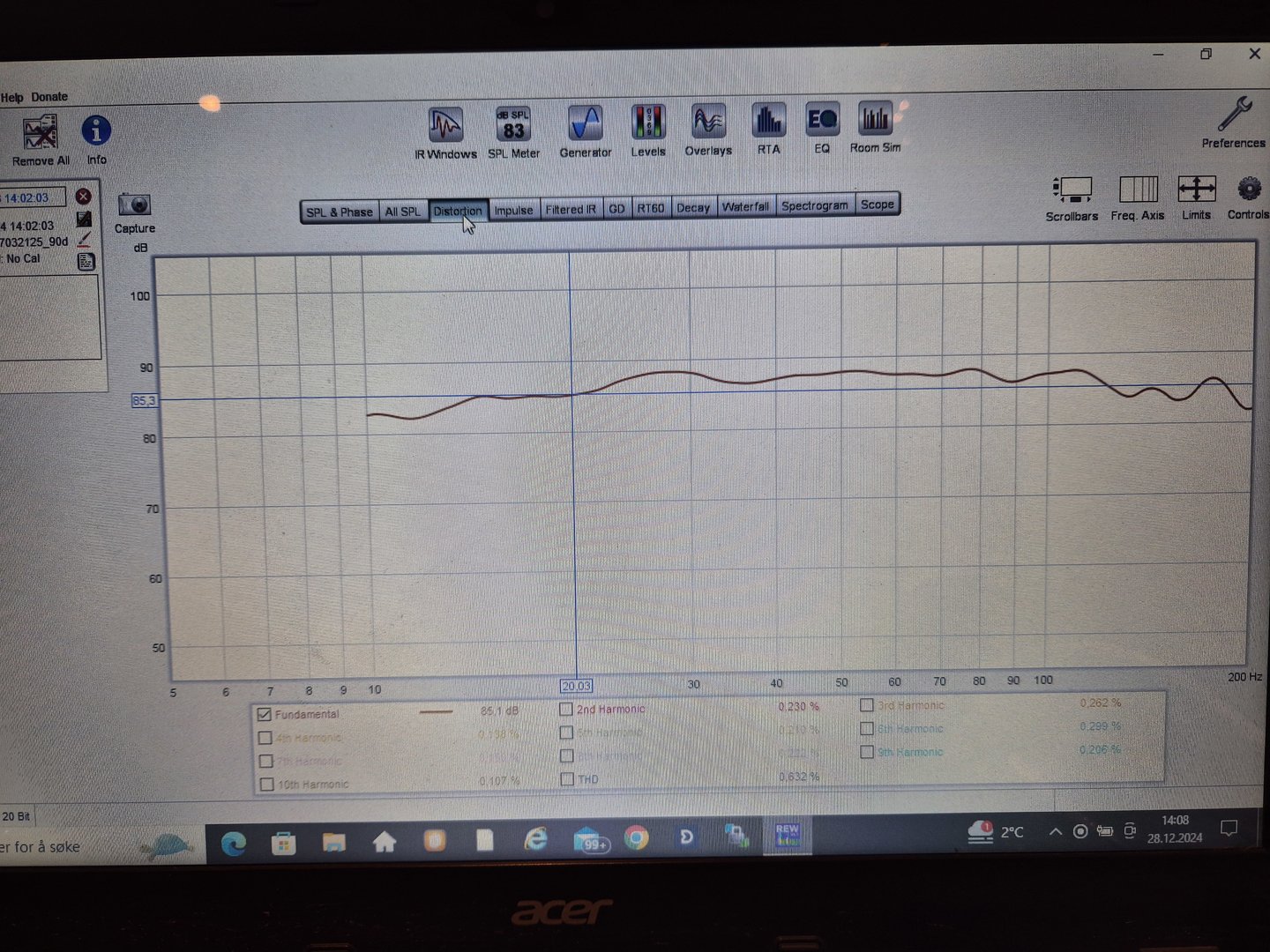Open File Explorer from the taskbar

coord(333,842)
